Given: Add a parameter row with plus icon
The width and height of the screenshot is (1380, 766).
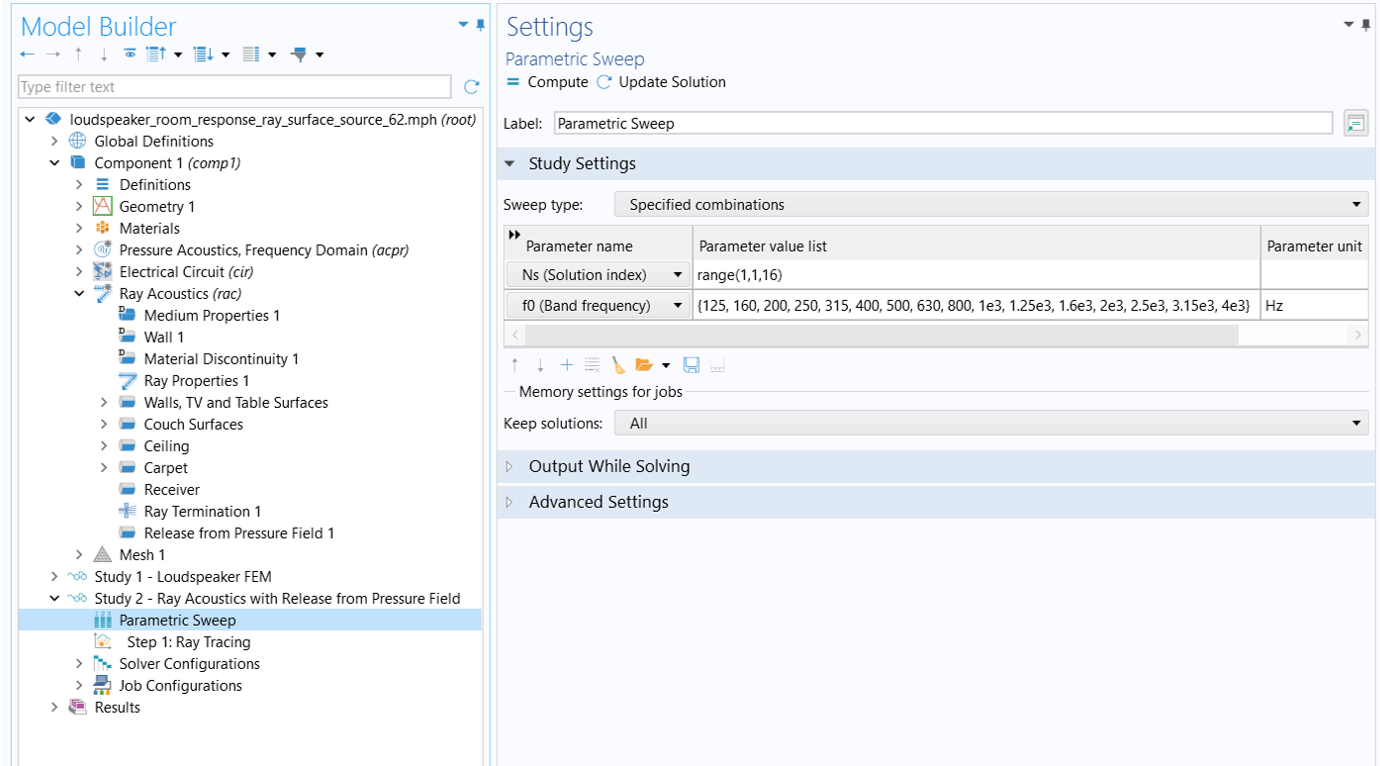Looking at the screenshot, I should (566, 366).
